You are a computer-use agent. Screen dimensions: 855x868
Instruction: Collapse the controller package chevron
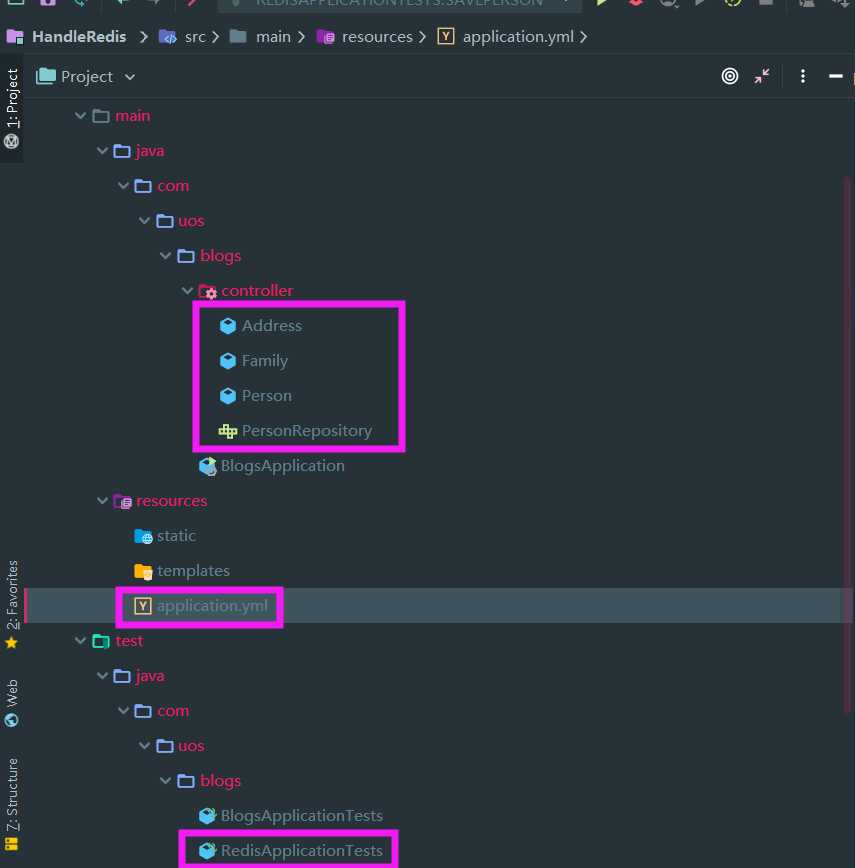click(x=187, y=290)
